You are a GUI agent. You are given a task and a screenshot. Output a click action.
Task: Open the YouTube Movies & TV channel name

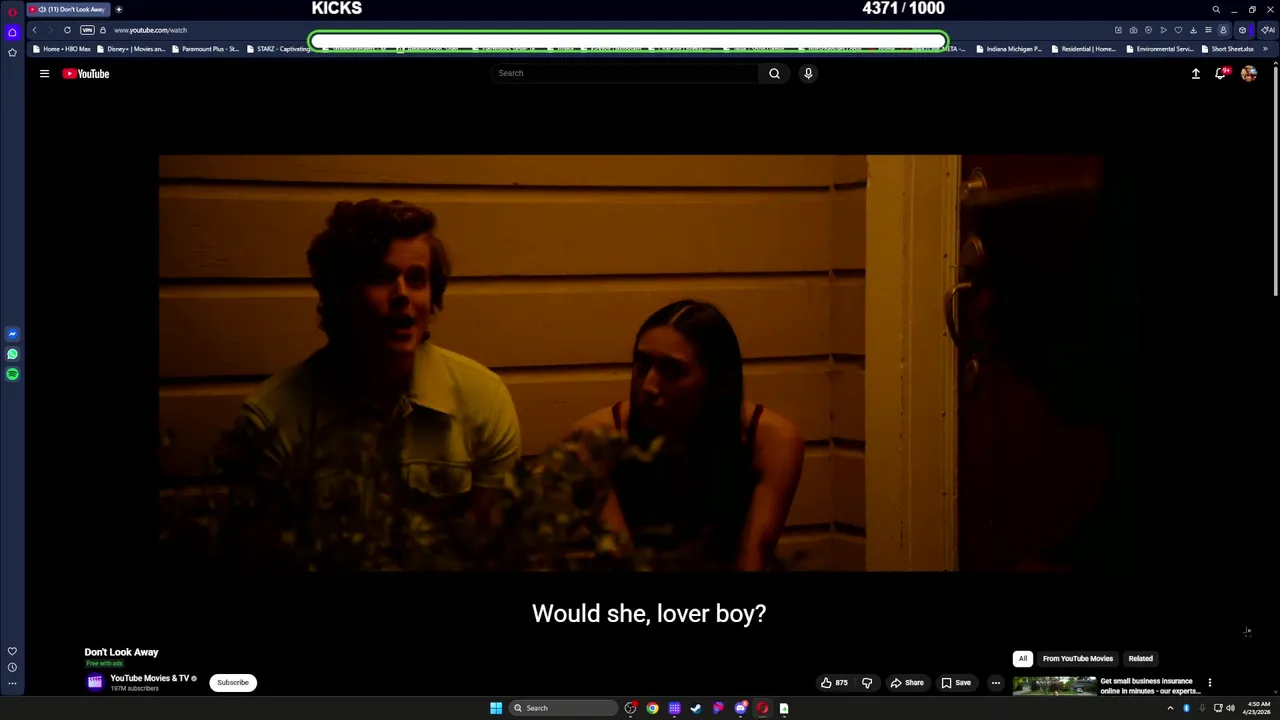pyautogui.click(x=149, y=678)
